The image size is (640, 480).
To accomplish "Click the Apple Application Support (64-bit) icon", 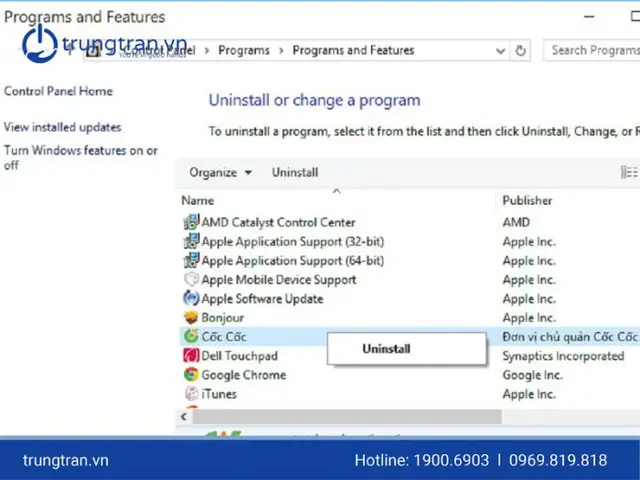I will click(x=191, y=260).
